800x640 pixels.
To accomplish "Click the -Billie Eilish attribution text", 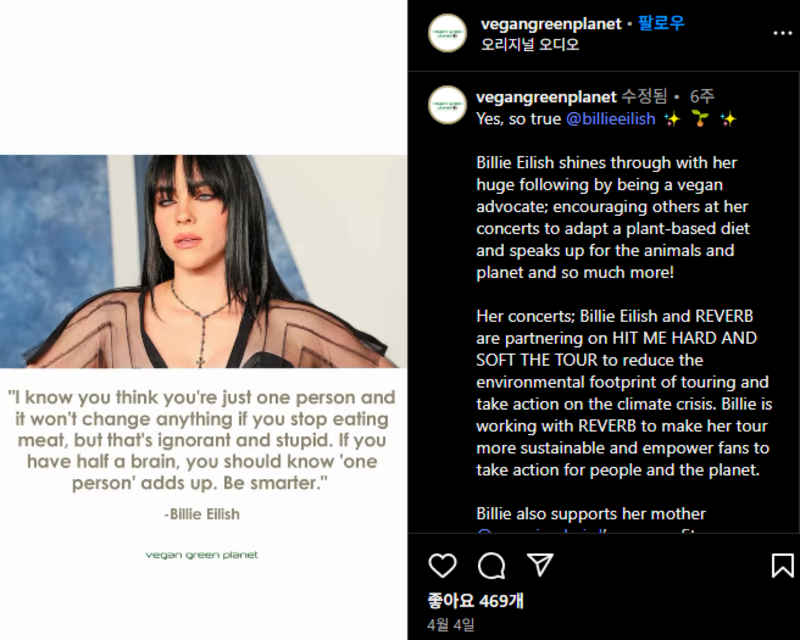I will click(x=202, y=514).
